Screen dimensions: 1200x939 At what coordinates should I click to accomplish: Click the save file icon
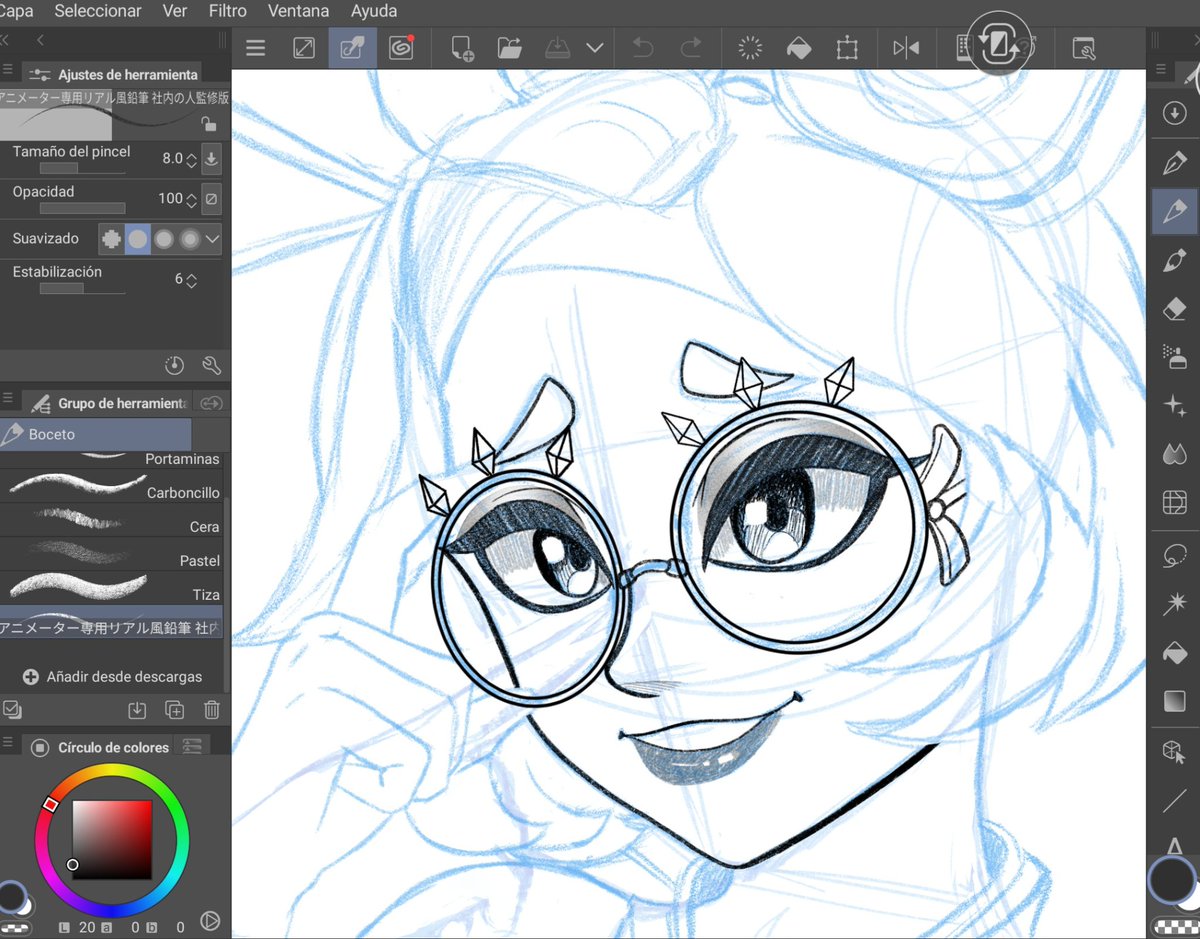click(559, 48)
